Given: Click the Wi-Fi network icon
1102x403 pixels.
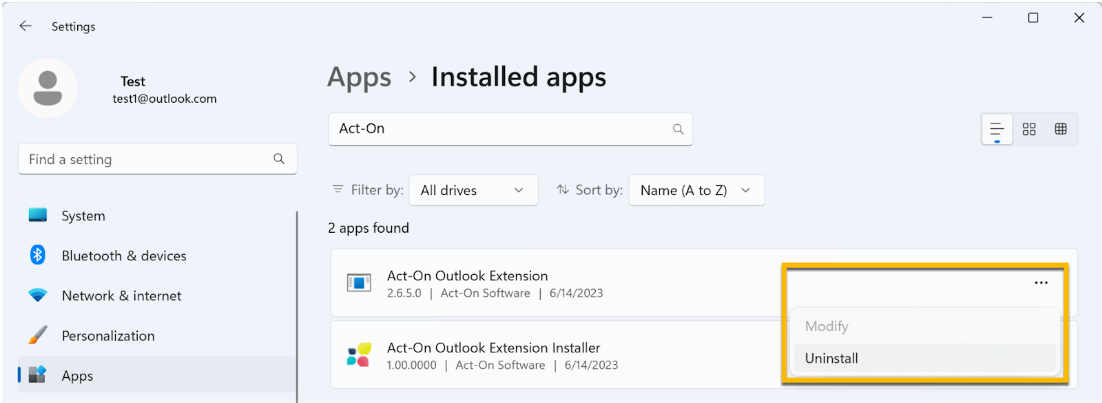Looking at the screenshot, I should click(x=38, y=295).
